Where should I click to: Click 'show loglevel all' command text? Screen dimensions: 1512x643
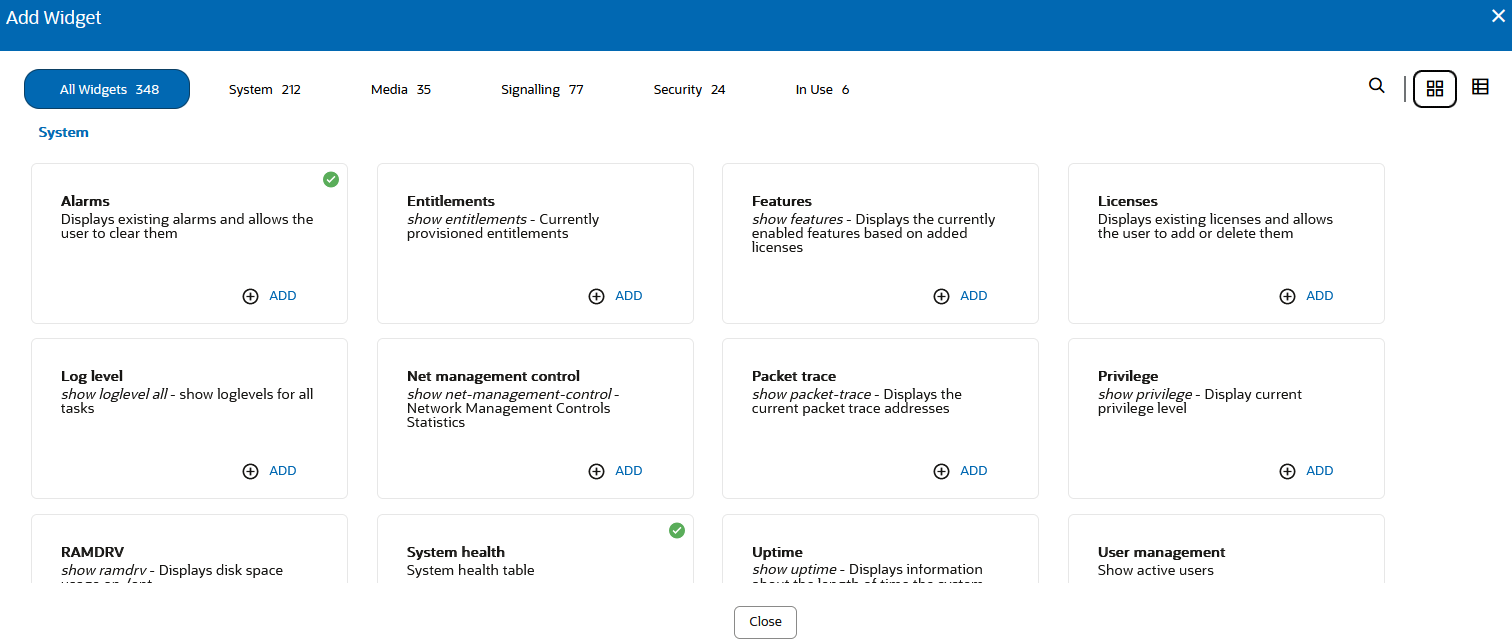114,394
